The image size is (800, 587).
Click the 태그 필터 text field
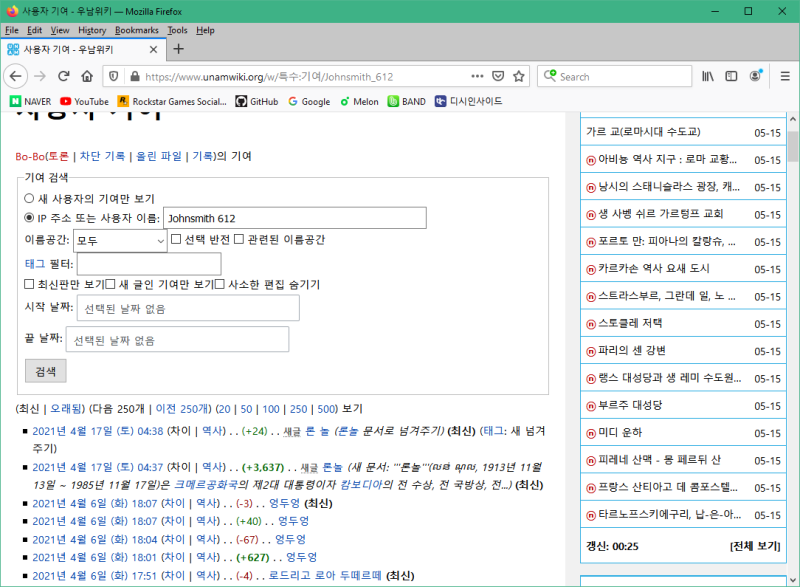point(149,264)
